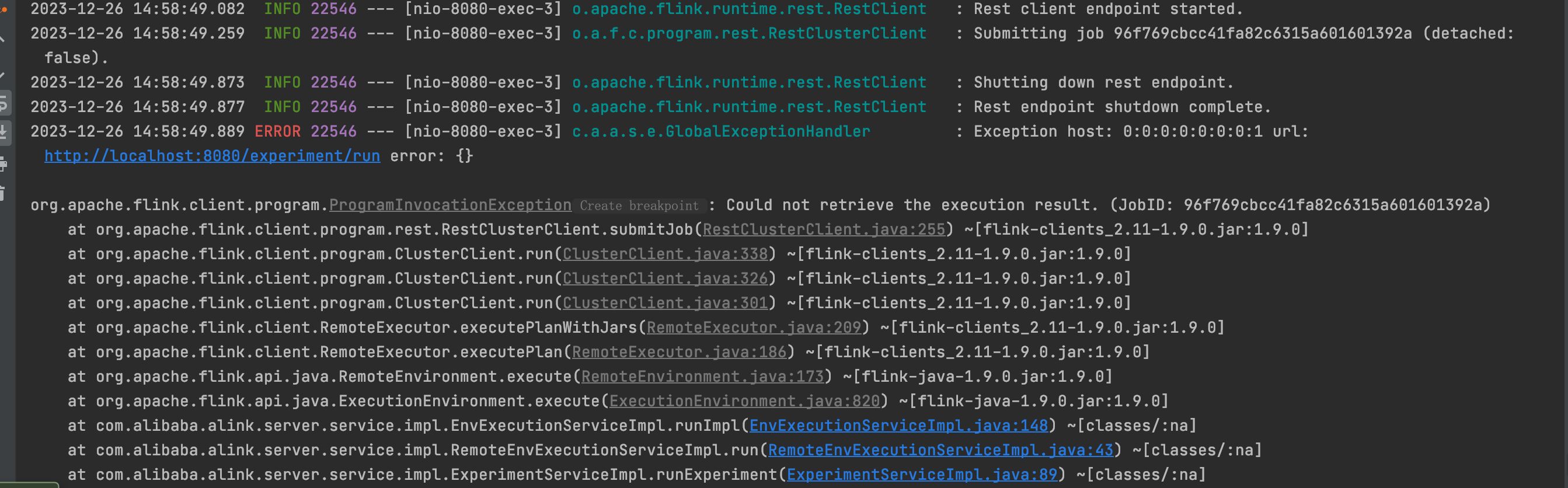Viewport: 1568px width, 488px height.
Task: Click the scroll to end icon
Action: tap(4, 131)
